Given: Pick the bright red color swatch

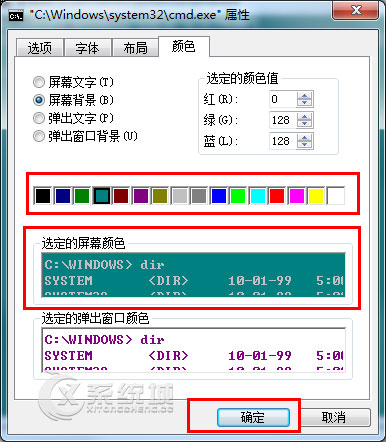Looking at the screenshot, I should [277, 196].
